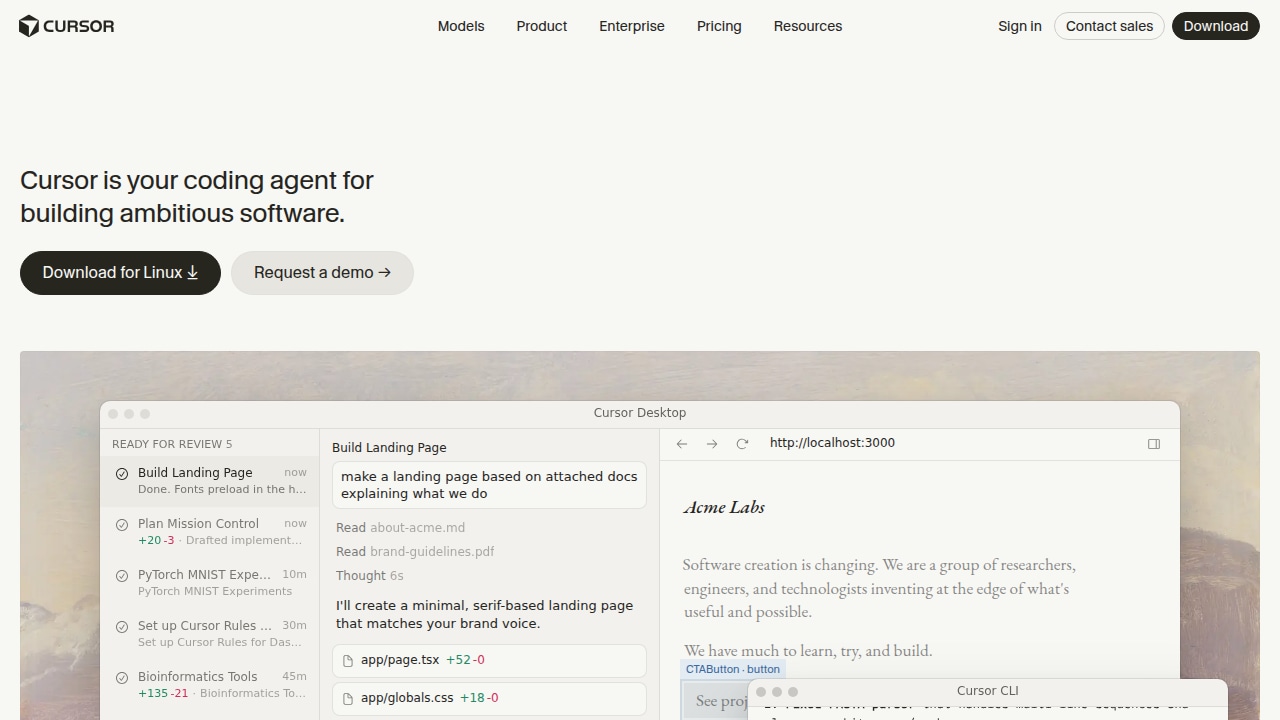Viewport: 1280px width, 720px height.
Task: Click the 'Cursor Desktop' window title
Action: [x=640, y=413]
